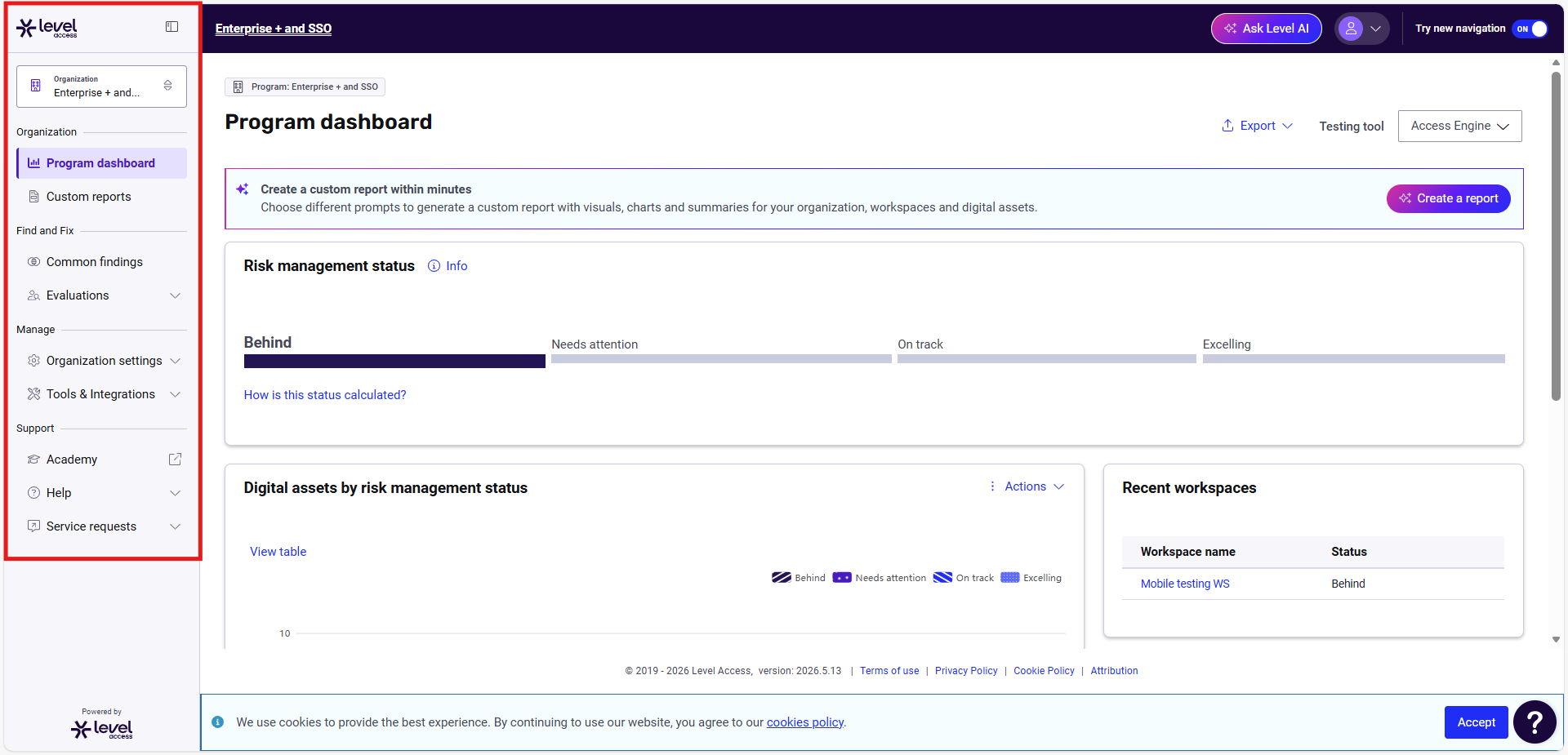The image size is (1568, 755).
Task: Click the Needs attention status bar segment
Action: (x=721, y=359)
